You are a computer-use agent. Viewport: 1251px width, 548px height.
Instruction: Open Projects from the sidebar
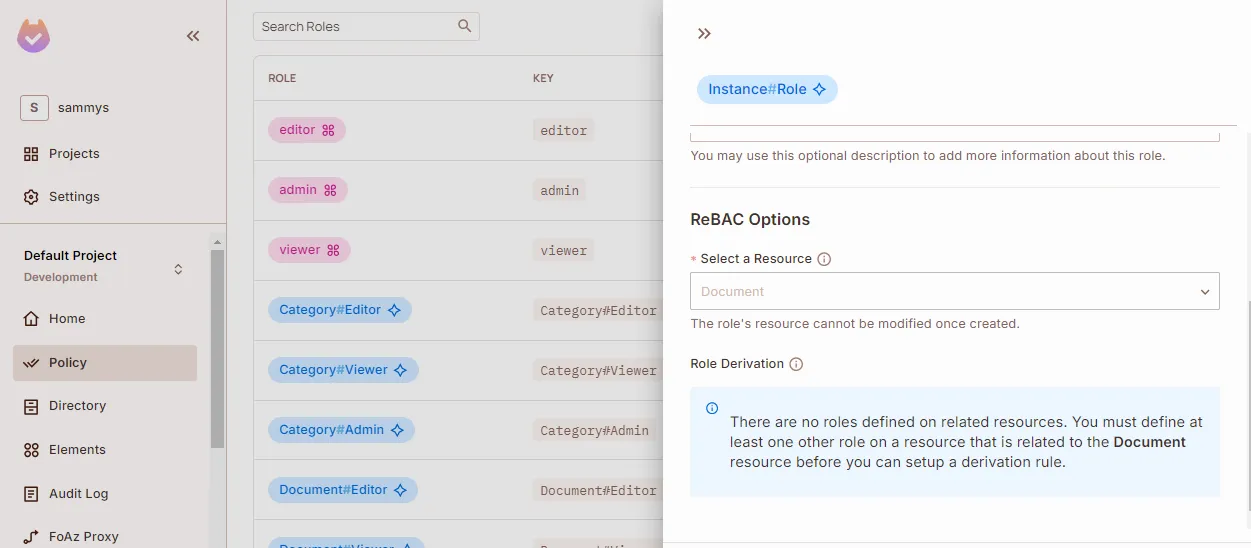coord(74,154)
